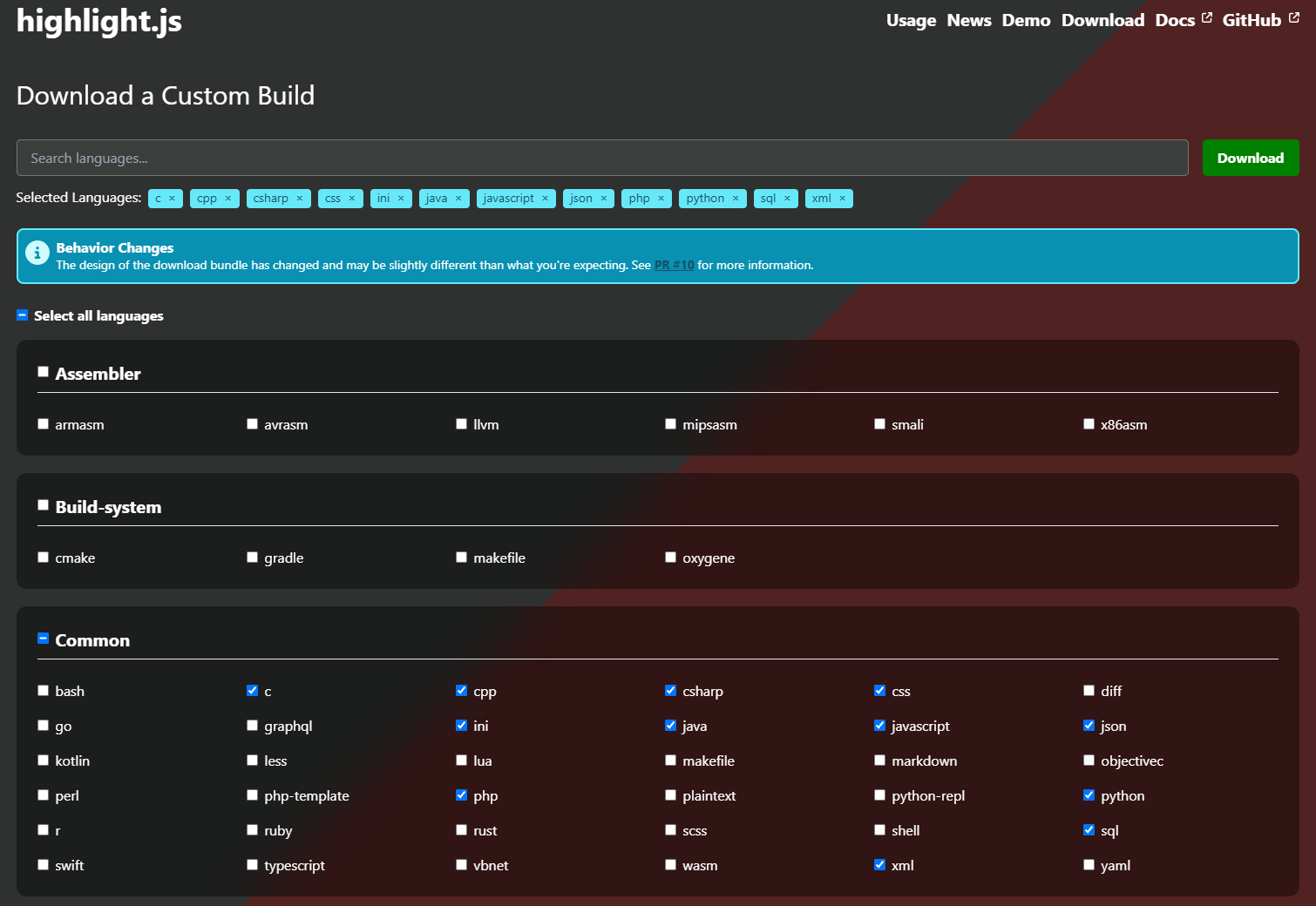
Task: Uncheck the csharp checkbox
Action: (x=670, y=691)
